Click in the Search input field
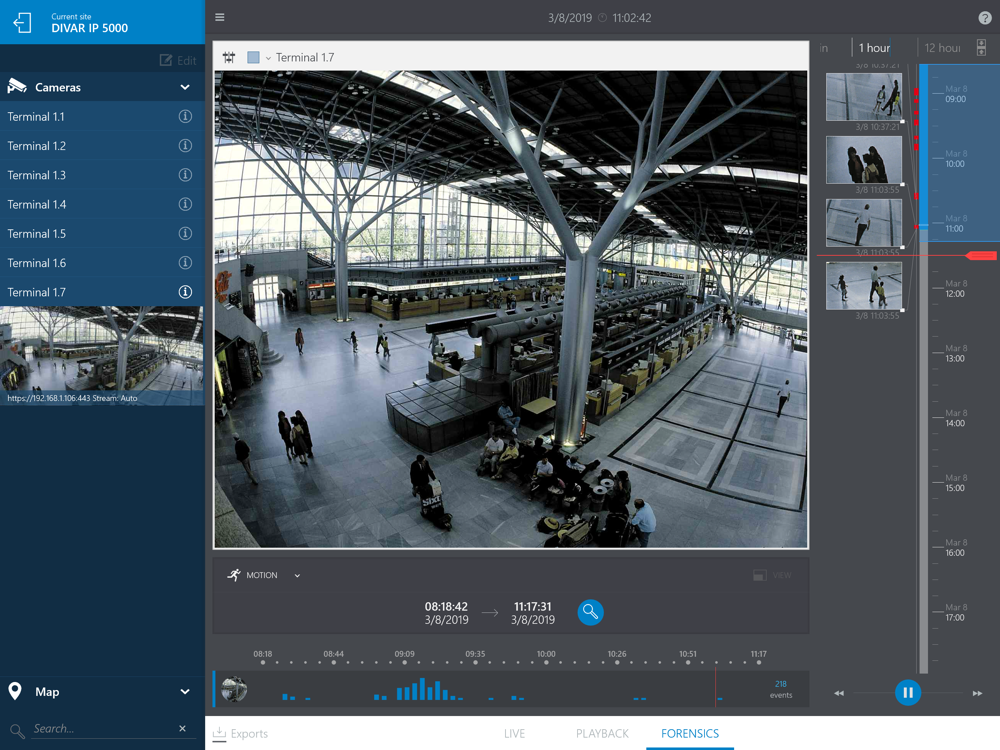 (x=102, y=728)
